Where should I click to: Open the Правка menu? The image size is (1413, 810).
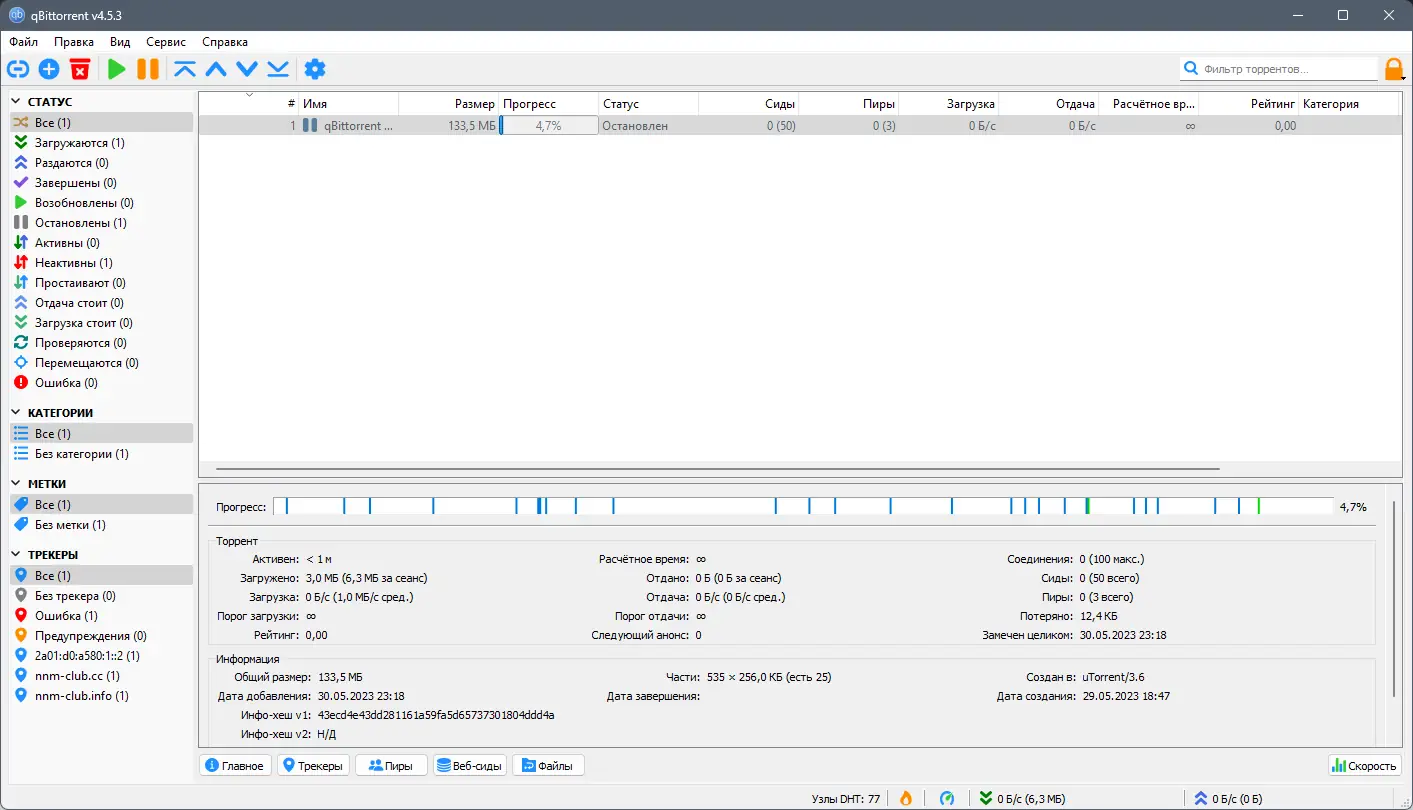pos(74,42)
